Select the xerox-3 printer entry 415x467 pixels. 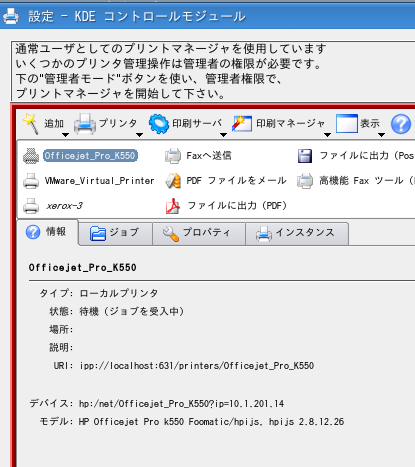(x=53, y=206)
